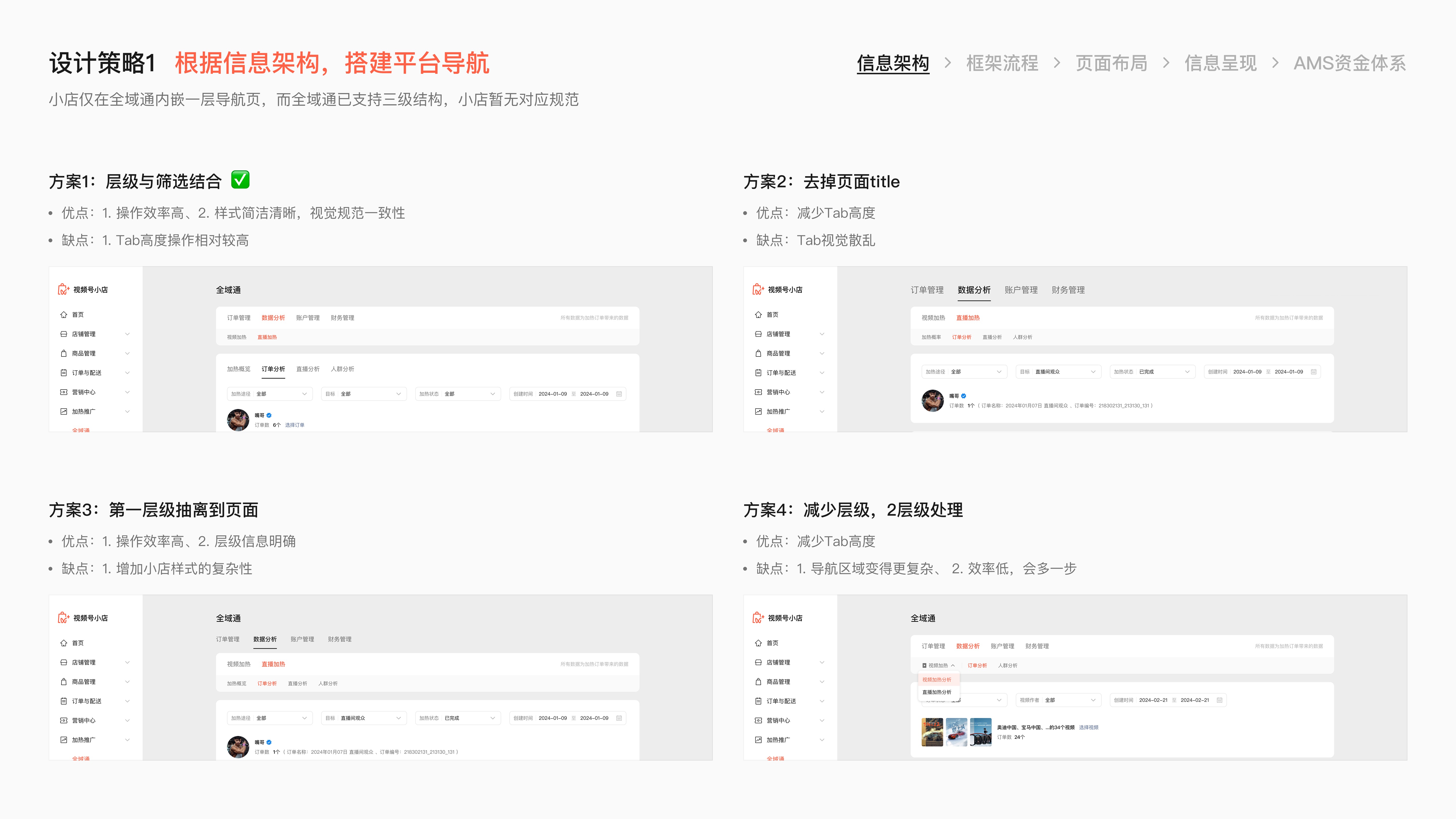The image size is (1456, 819).
Task: Click the 创建时间 date field in 方案4
Action: [1168, 700]
